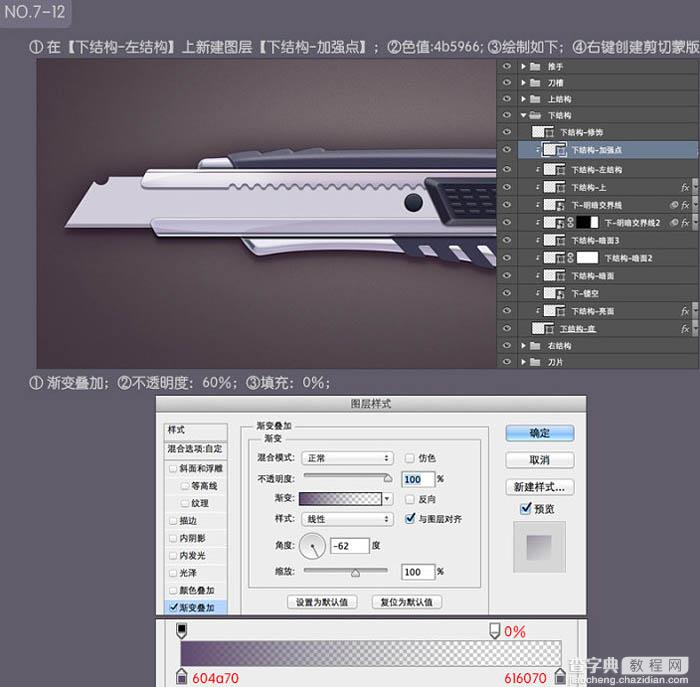Open fx effects on 下结构-上 layer
Screen dimensions: 700x687
(x=685, y=187)
